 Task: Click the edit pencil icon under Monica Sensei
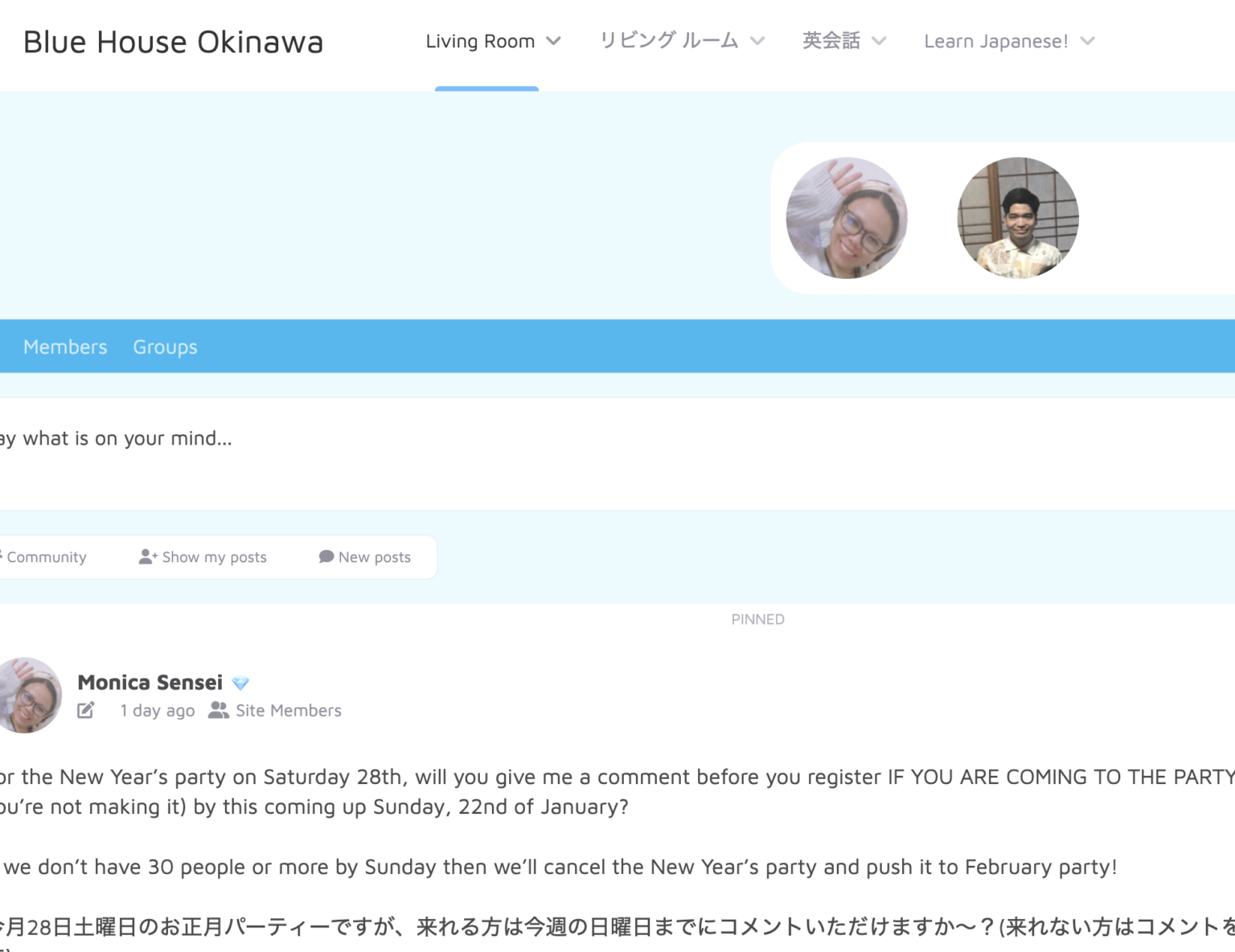pyautogui.click(x=86, y=710)
